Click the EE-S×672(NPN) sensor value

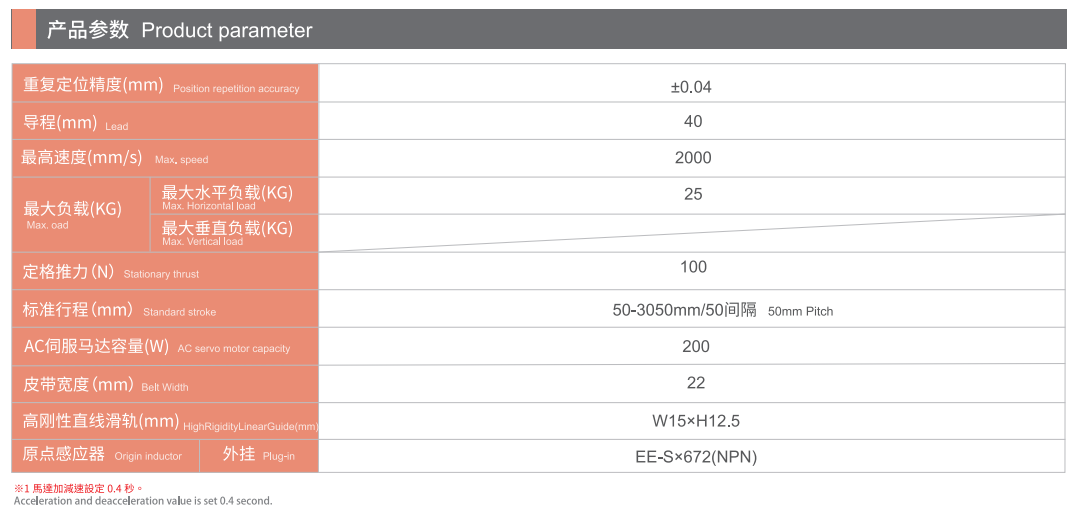(695, 457)
